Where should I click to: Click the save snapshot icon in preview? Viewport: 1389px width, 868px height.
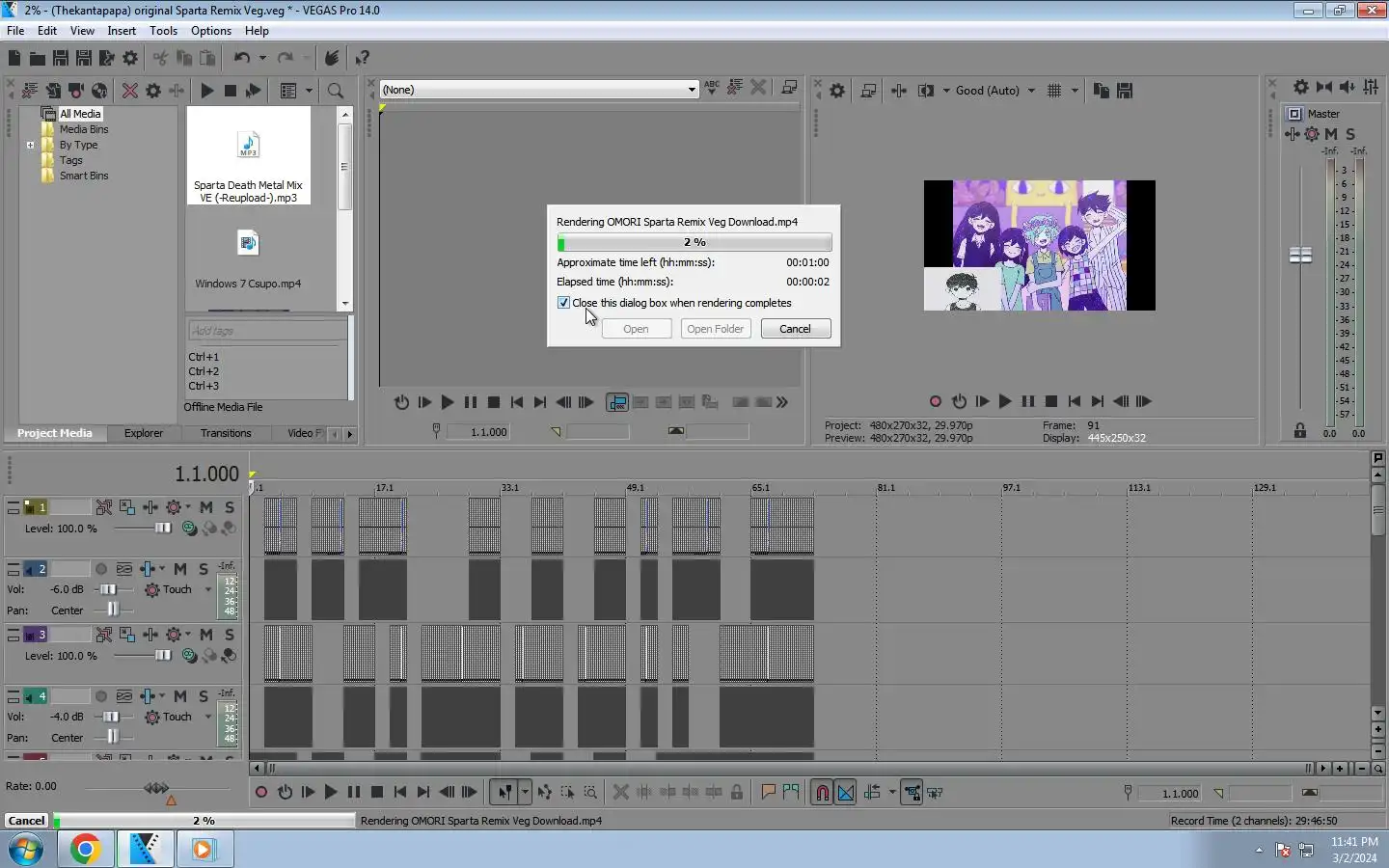pyautogui.click(x=1125, y=91)
